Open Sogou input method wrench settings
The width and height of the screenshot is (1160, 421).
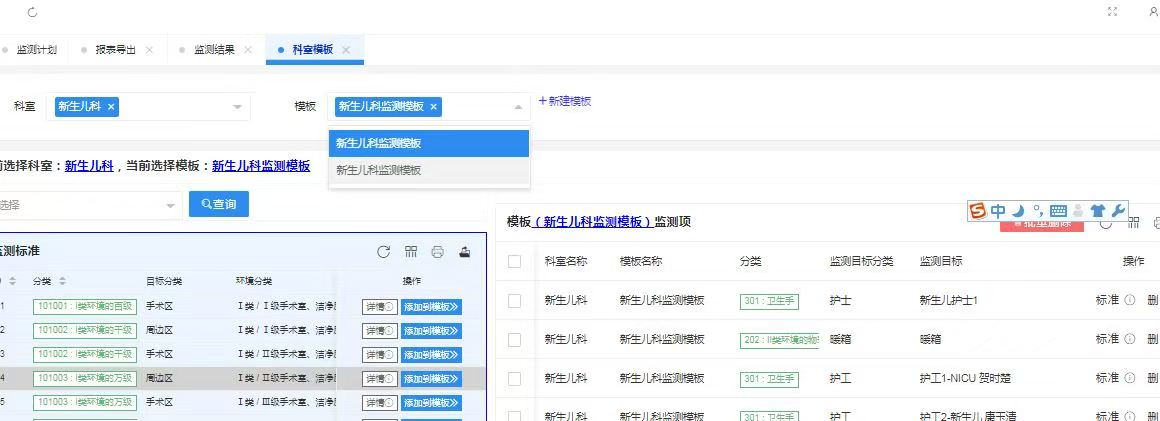[1118, 211]
